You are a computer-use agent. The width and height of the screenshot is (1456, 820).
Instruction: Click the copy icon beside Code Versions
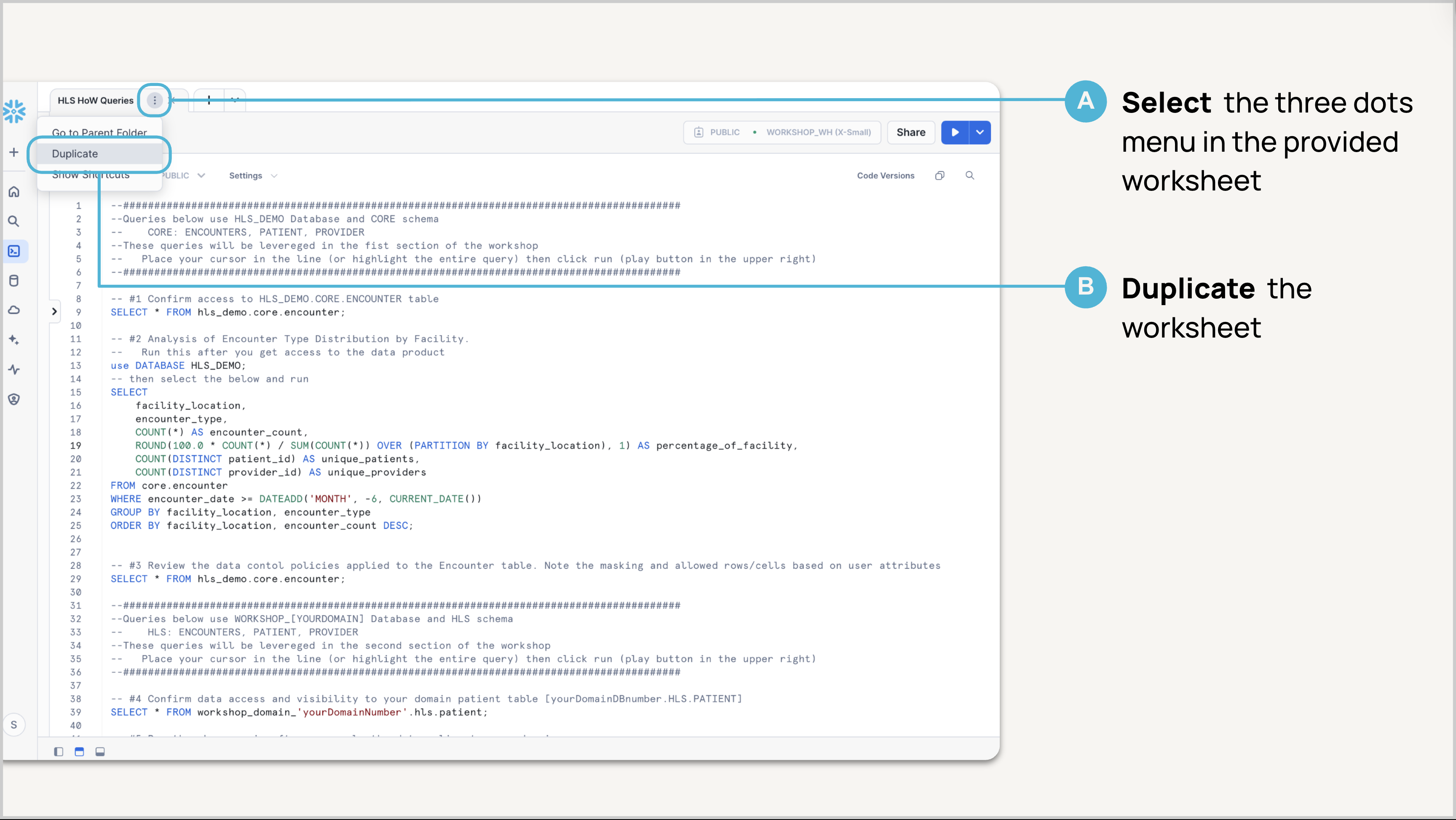939,175
